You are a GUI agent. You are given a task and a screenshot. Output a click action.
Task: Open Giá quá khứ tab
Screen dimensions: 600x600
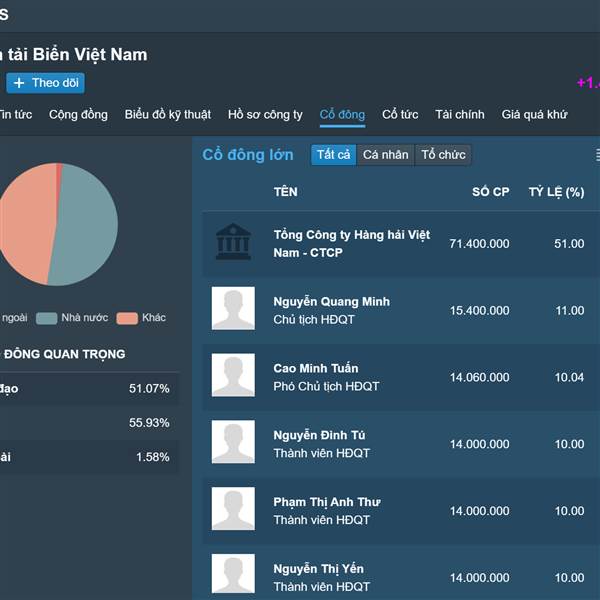534,114
